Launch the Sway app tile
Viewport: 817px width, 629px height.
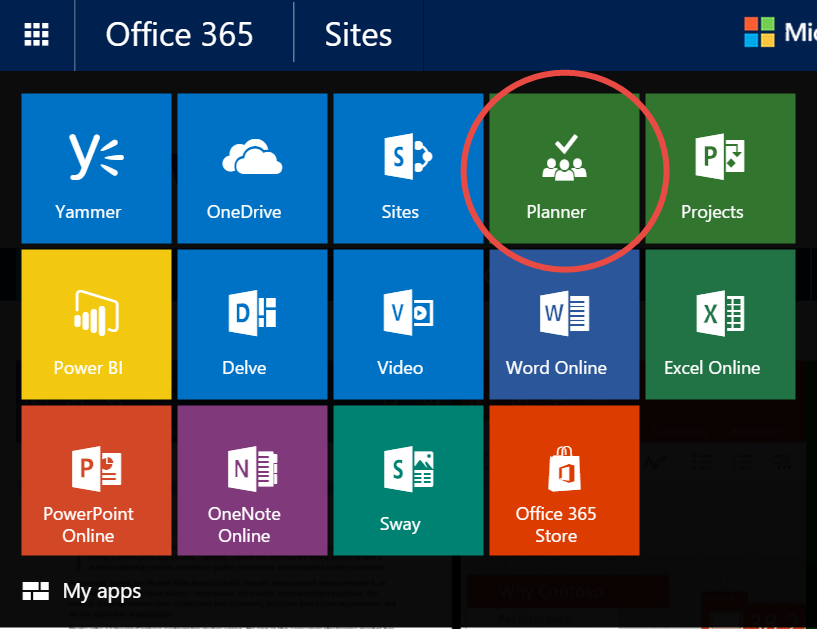pyautogui.click(x=408, y=480)
